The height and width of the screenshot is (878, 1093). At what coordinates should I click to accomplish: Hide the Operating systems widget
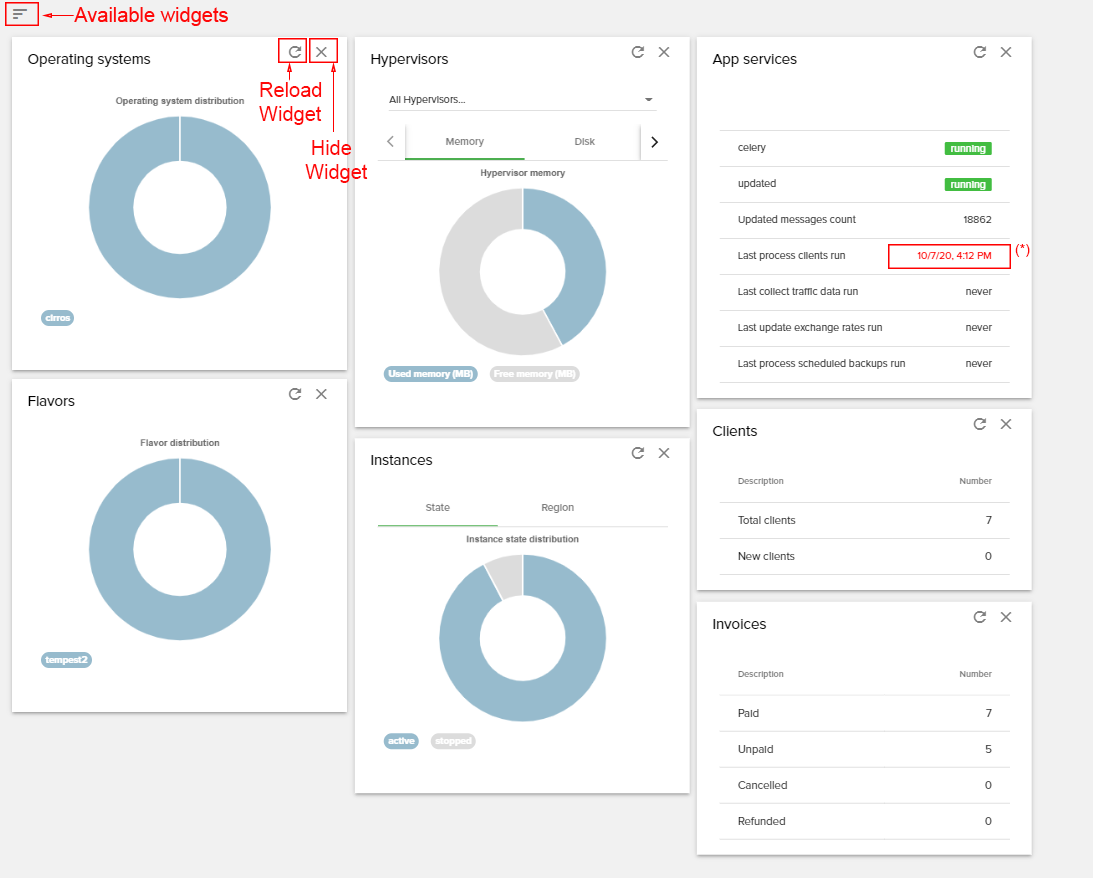(x=322, y=51)
